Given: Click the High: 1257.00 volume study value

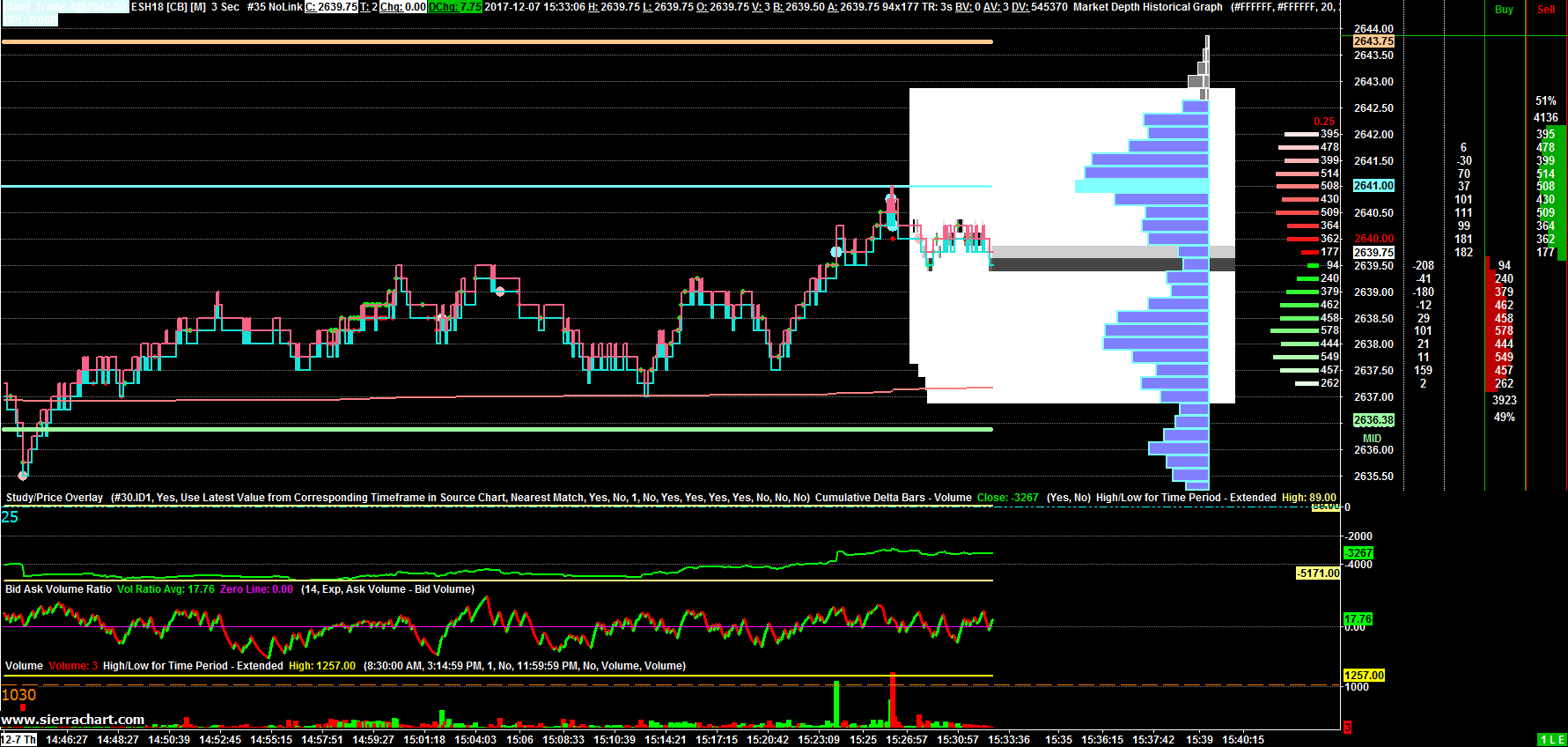Looking at the screenshot, I should pos(322,666).
